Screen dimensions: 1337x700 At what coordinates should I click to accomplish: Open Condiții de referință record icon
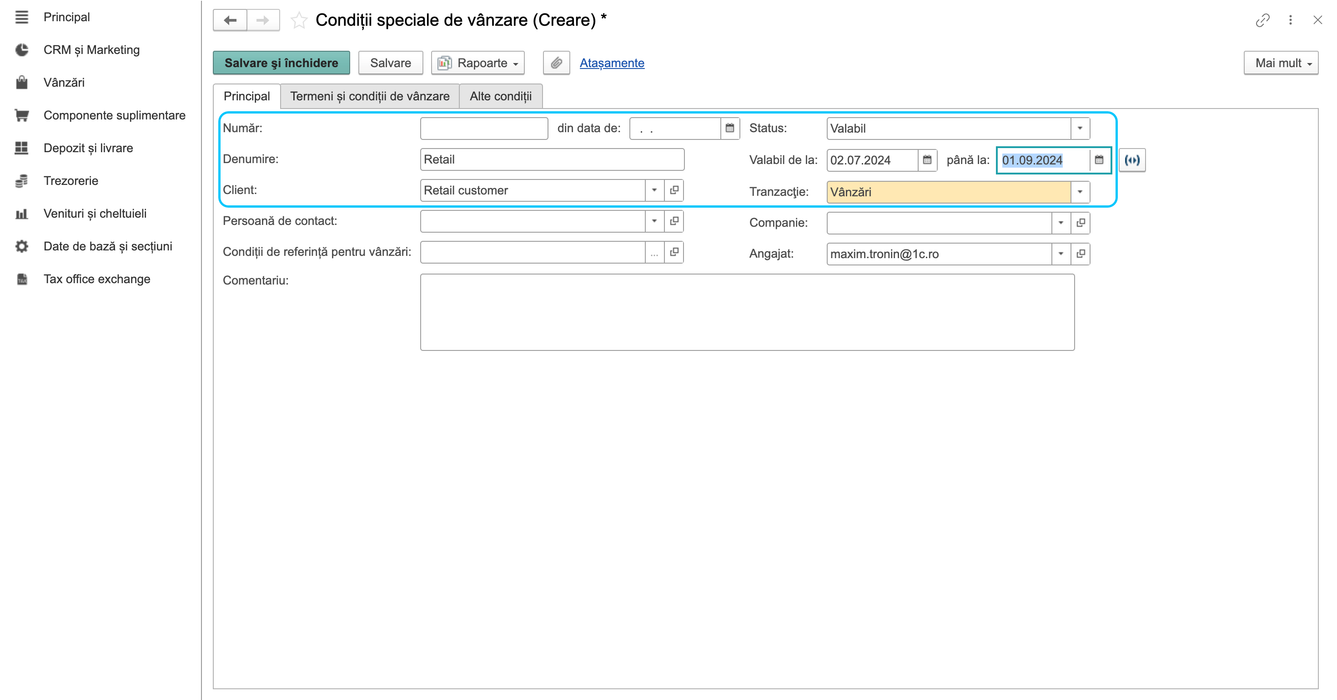click(x=674, y=253)
